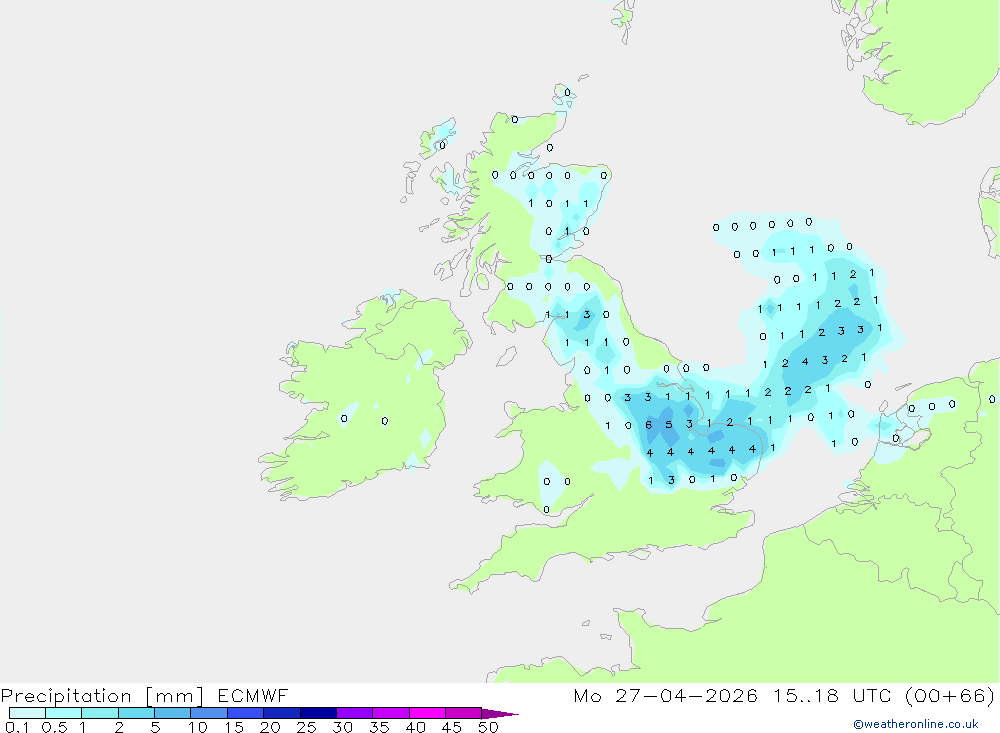Click the "30" legend scale label
This screenshot has height=733, width=1000.
[343, 727]
